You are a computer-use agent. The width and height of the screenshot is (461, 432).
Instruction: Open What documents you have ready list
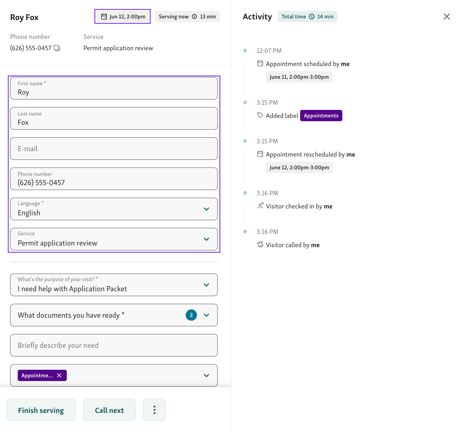point(114,315)
